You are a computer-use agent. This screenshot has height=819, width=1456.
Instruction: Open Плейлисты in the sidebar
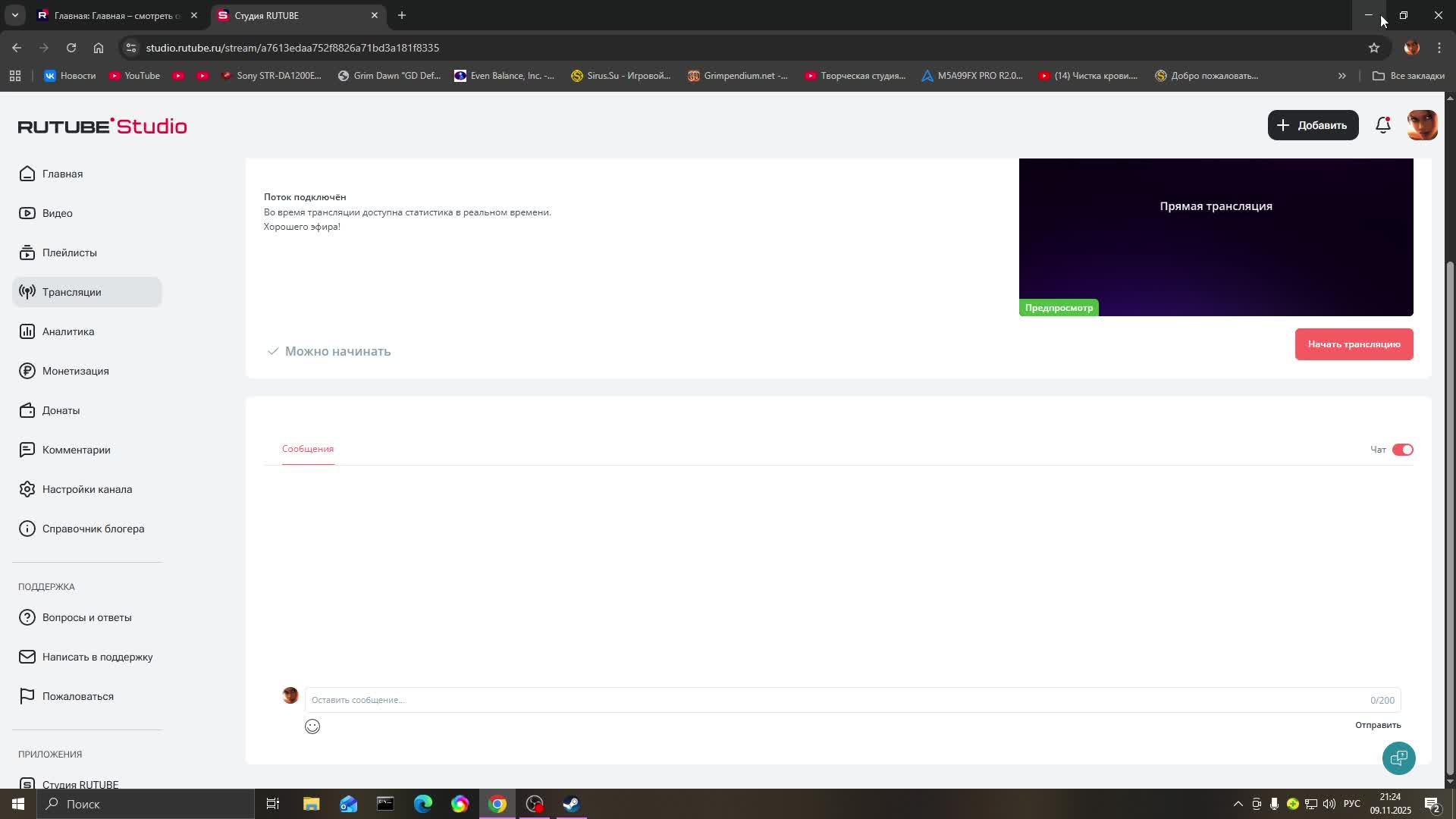(69, 253)
